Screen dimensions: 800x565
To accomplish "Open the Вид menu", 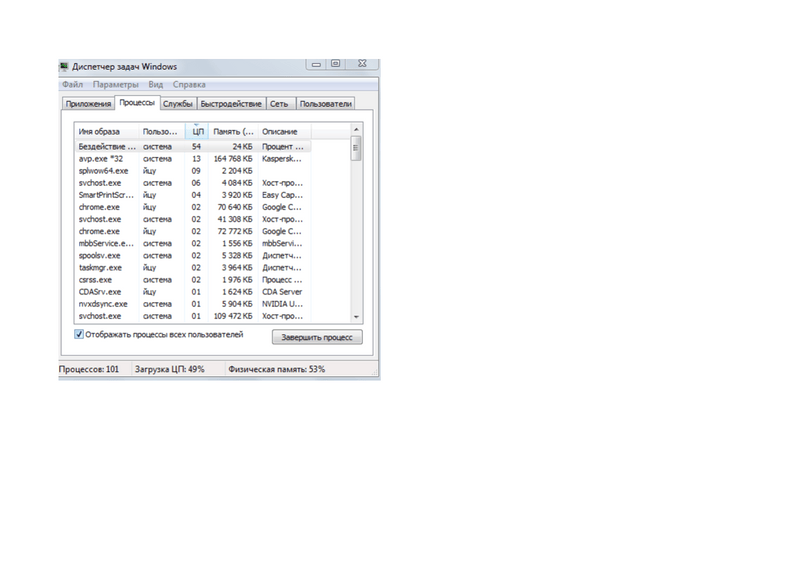I will pos(155,85).
